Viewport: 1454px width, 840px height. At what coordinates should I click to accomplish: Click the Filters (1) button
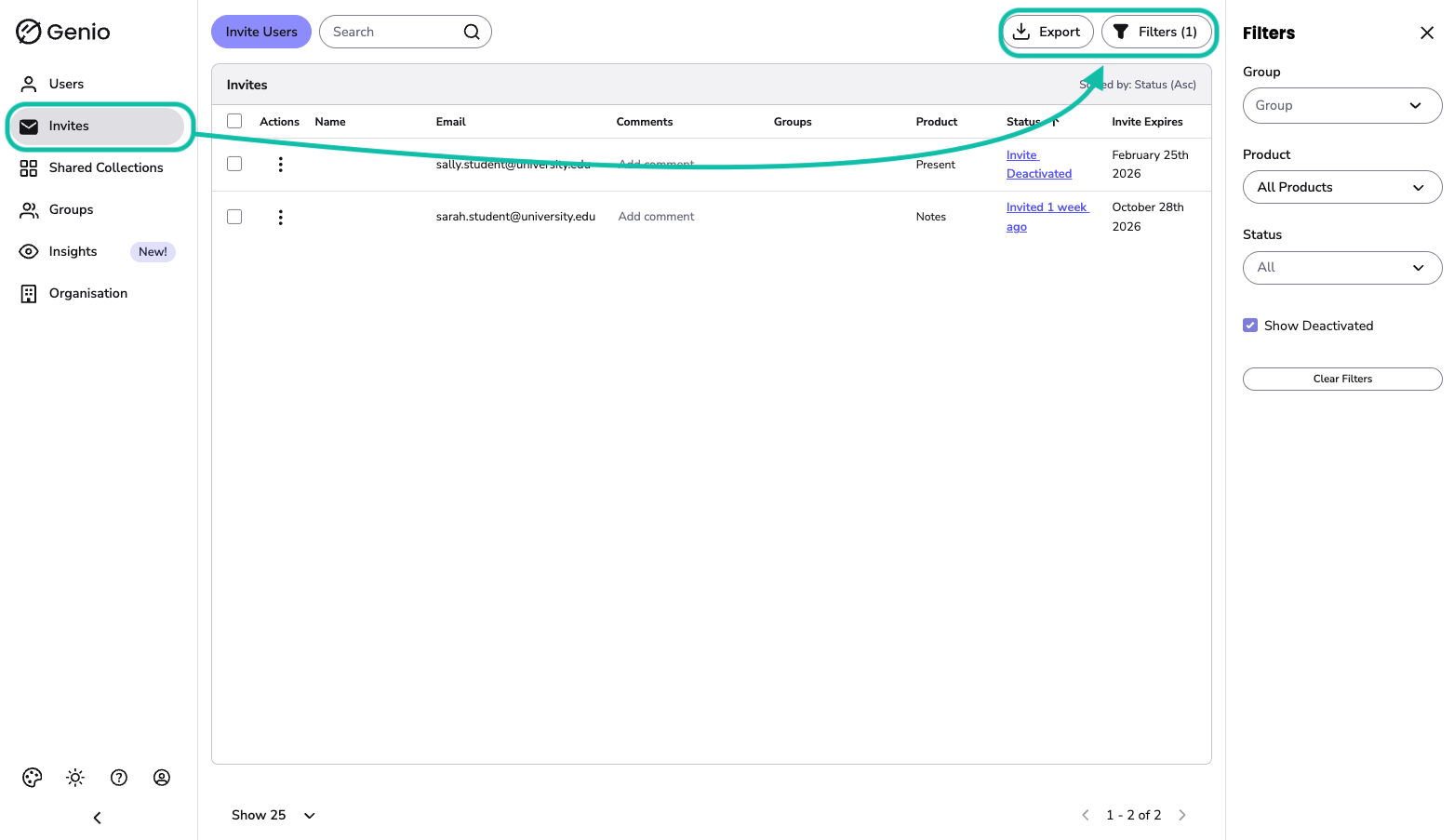pyautogui.click(x=1156, y=32)
